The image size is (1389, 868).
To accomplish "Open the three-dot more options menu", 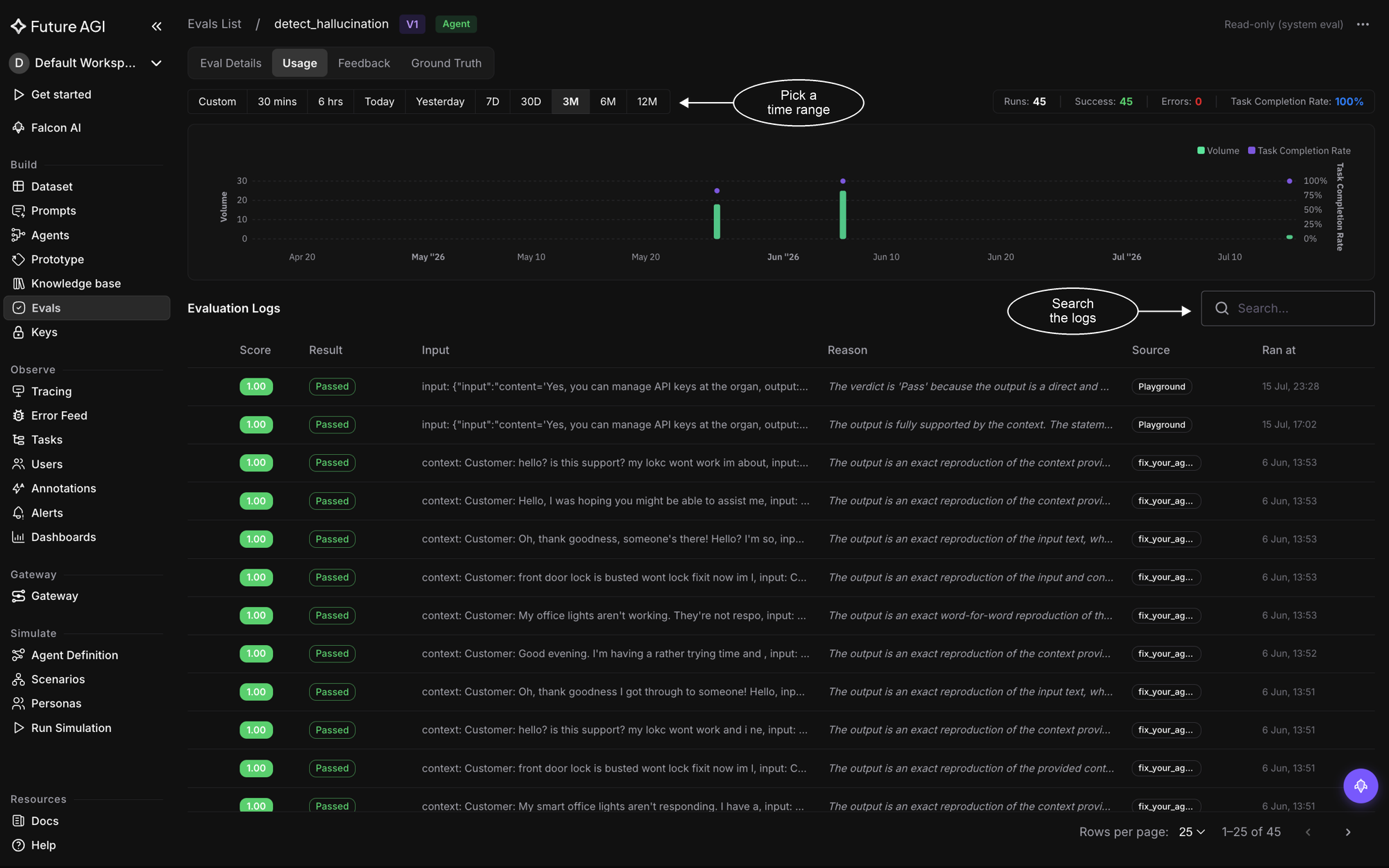I will coord(1363,24).
